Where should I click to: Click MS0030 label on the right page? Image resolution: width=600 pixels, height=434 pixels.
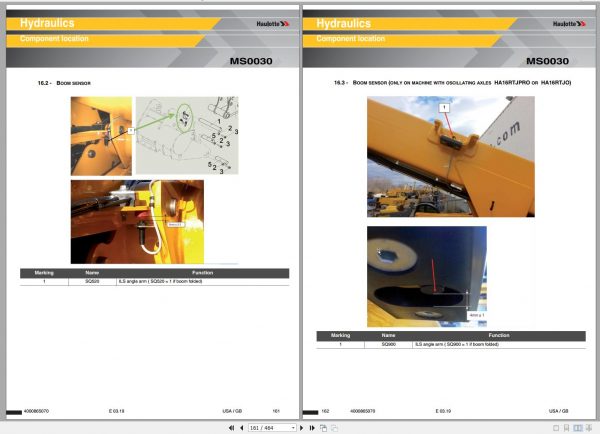coord(547,61)
